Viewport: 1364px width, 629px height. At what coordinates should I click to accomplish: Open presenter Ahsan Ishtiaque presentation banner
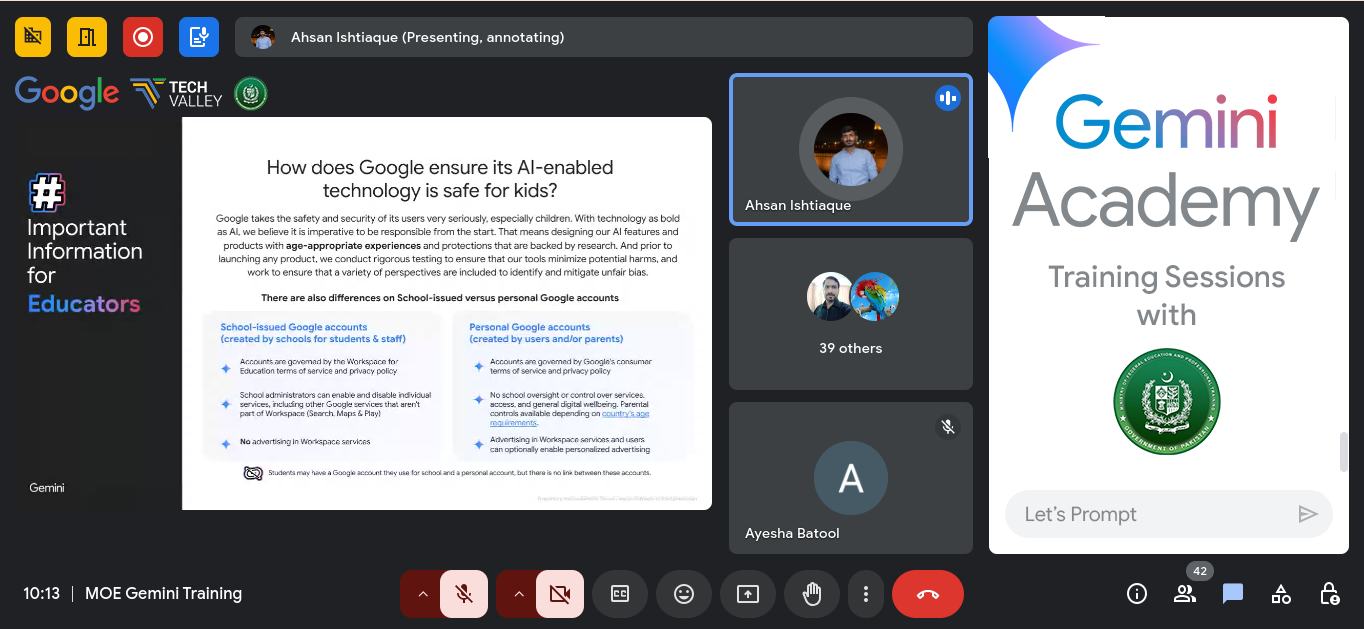click(x=604, y=37)
